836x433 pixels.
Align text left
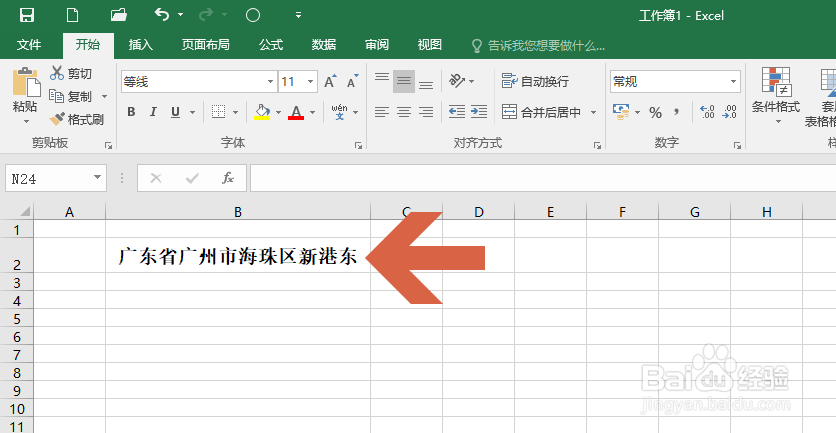click(382, 112)
